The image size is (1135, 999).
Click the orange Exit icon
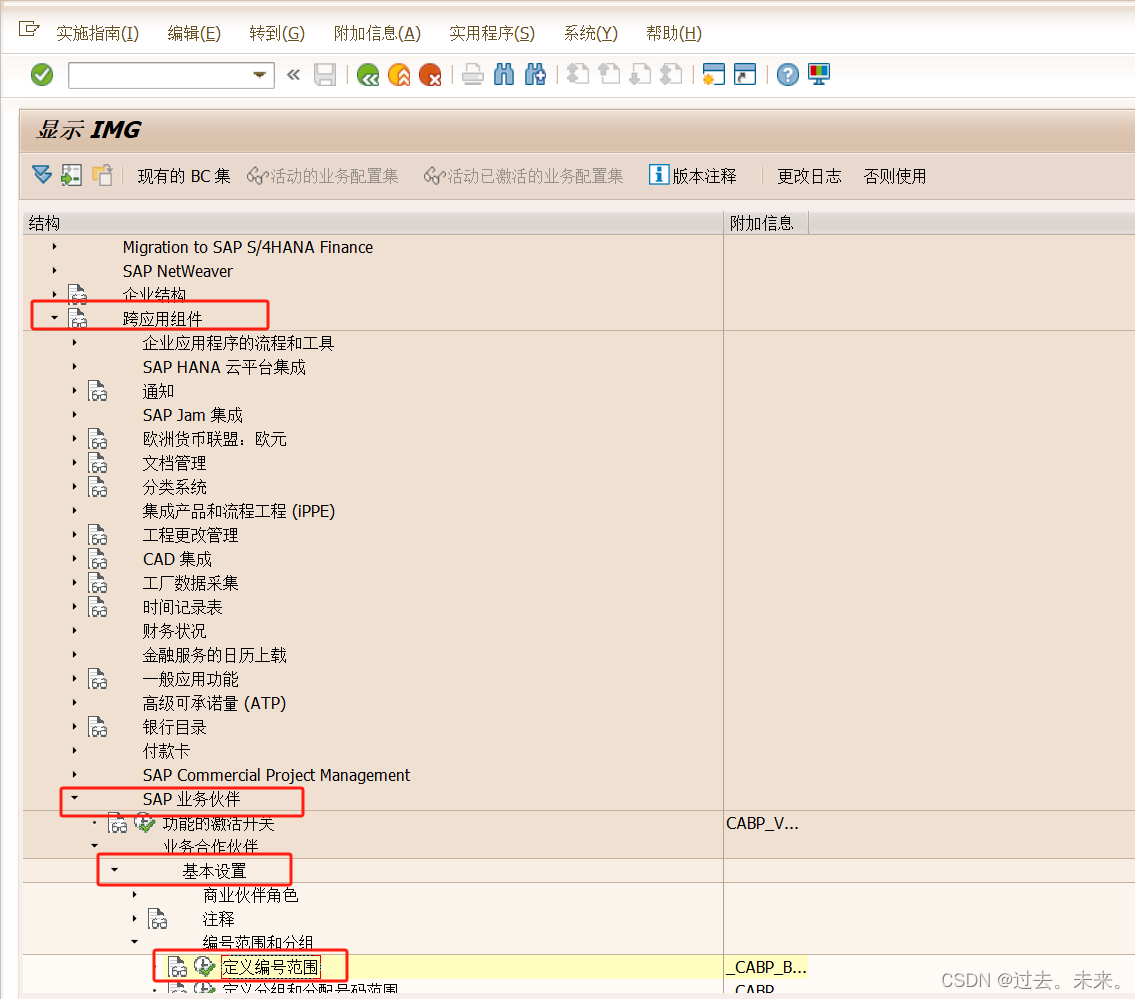point(399,75)
